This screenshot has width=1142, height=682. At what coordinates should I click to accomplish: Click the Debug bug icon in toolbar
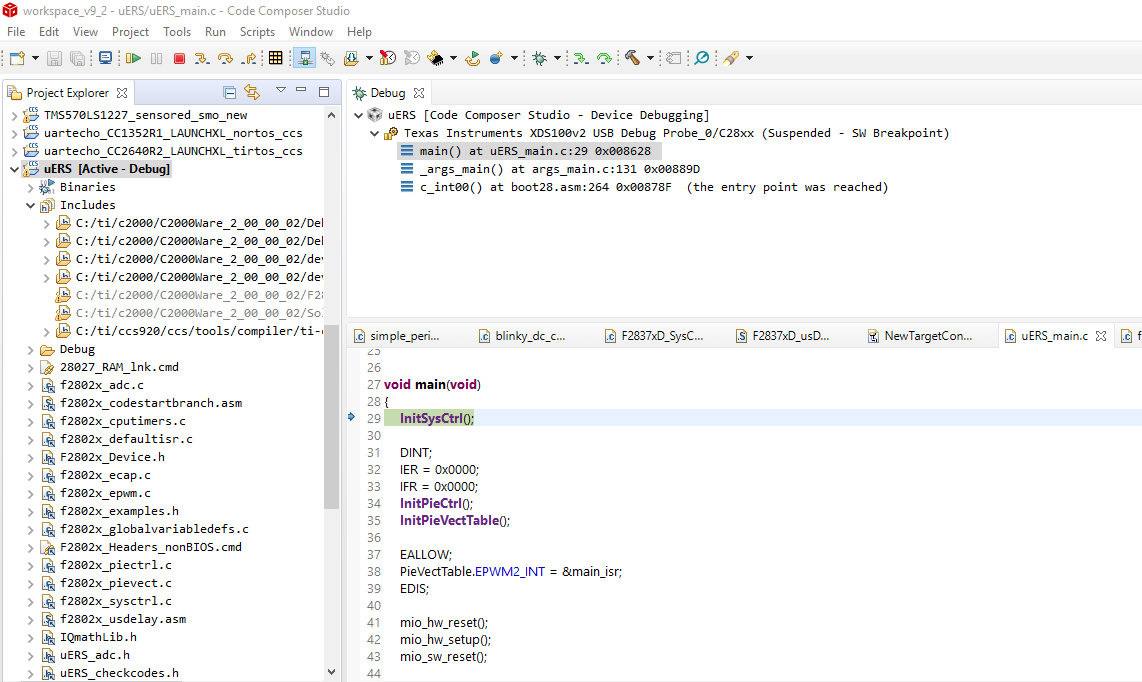pyautogui.click(x=539, y=59)
